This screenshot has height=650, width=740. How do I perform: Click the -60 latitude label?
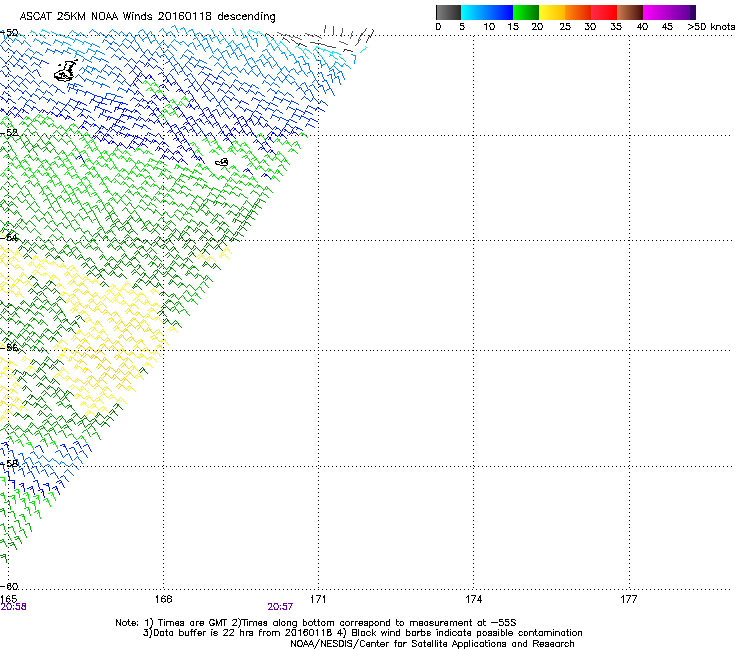pos(9,586)
